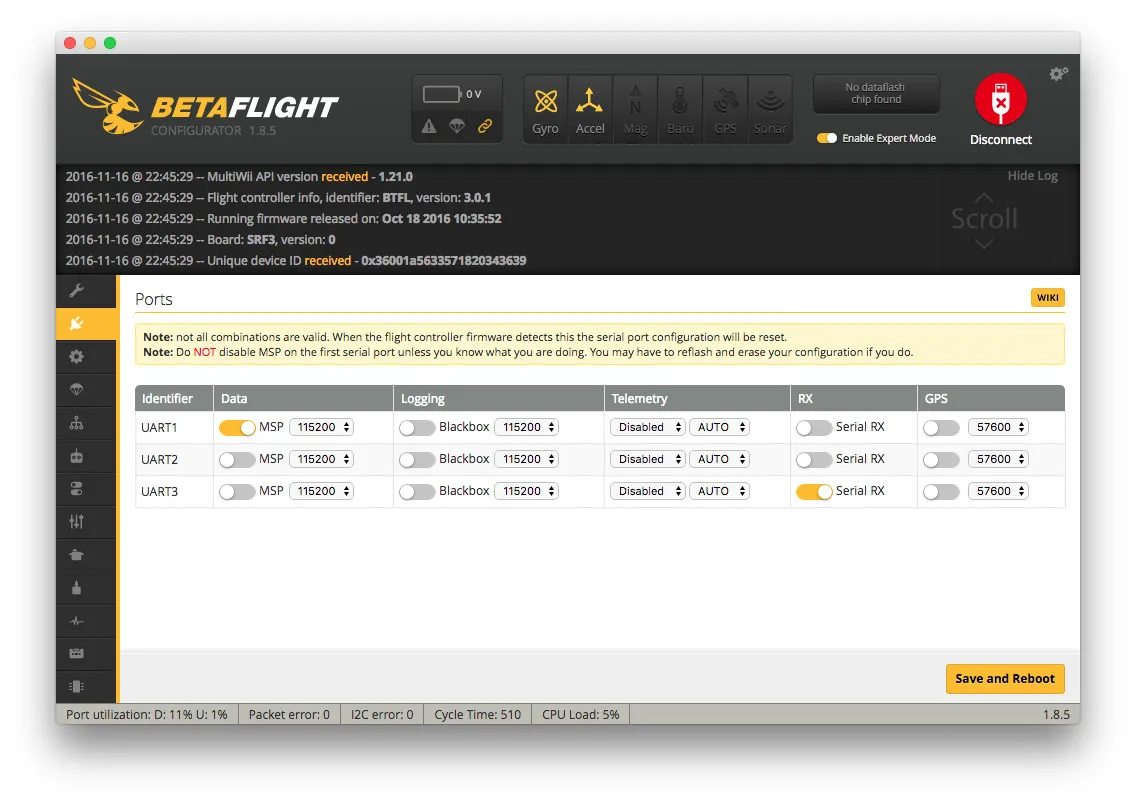Screen dimensions: 1136x804
Task: Open the Sensors pulse-wave icon in sidebar
Action: pyautogui.click(x=76, y=621)
